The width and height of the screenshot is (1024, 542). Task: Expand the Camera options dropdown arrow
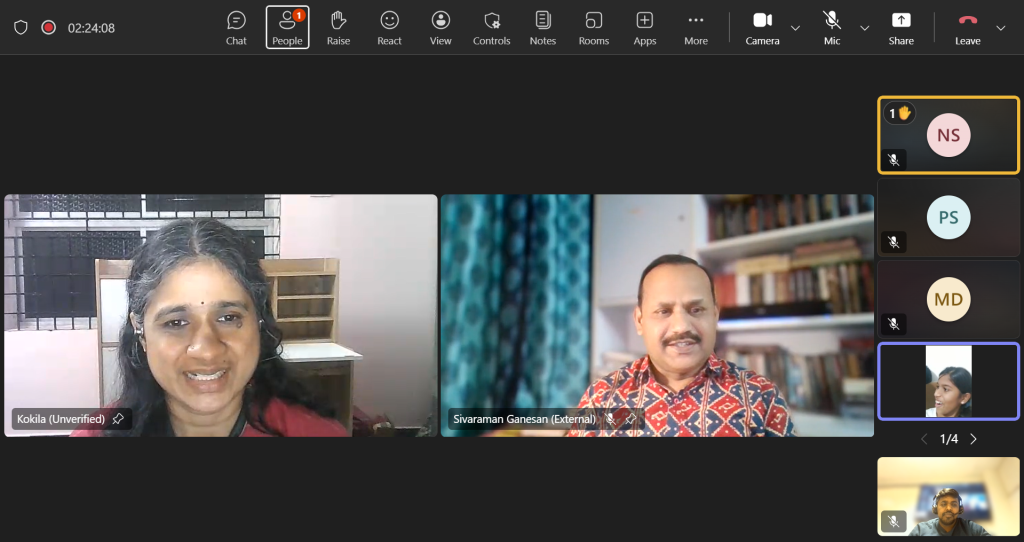(x=796, y=28)
